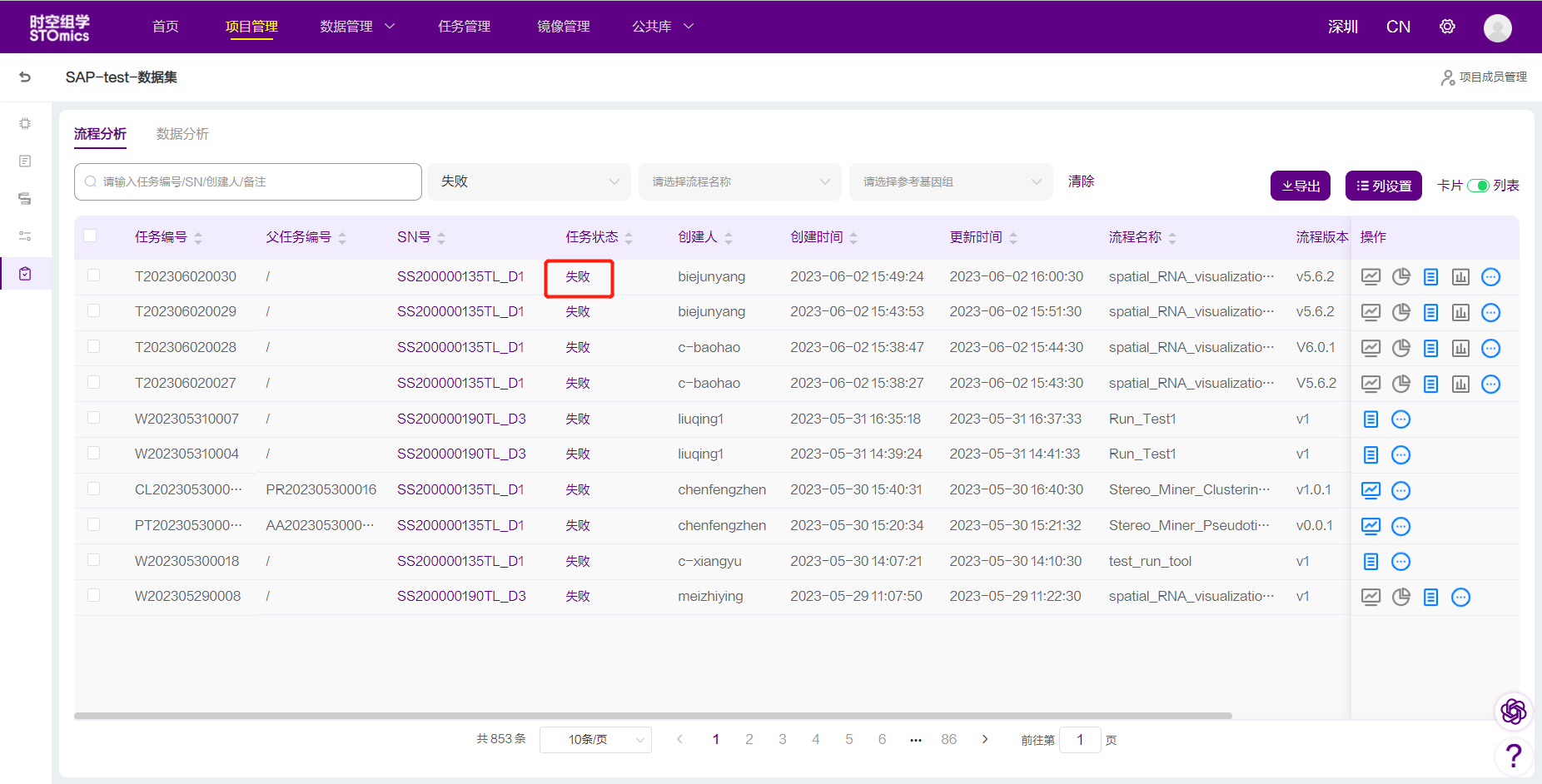The width and height of the screenshot is (1542, 784).
Task: Open the 请选择流程名称 dropdown
Action: (739, 181)
